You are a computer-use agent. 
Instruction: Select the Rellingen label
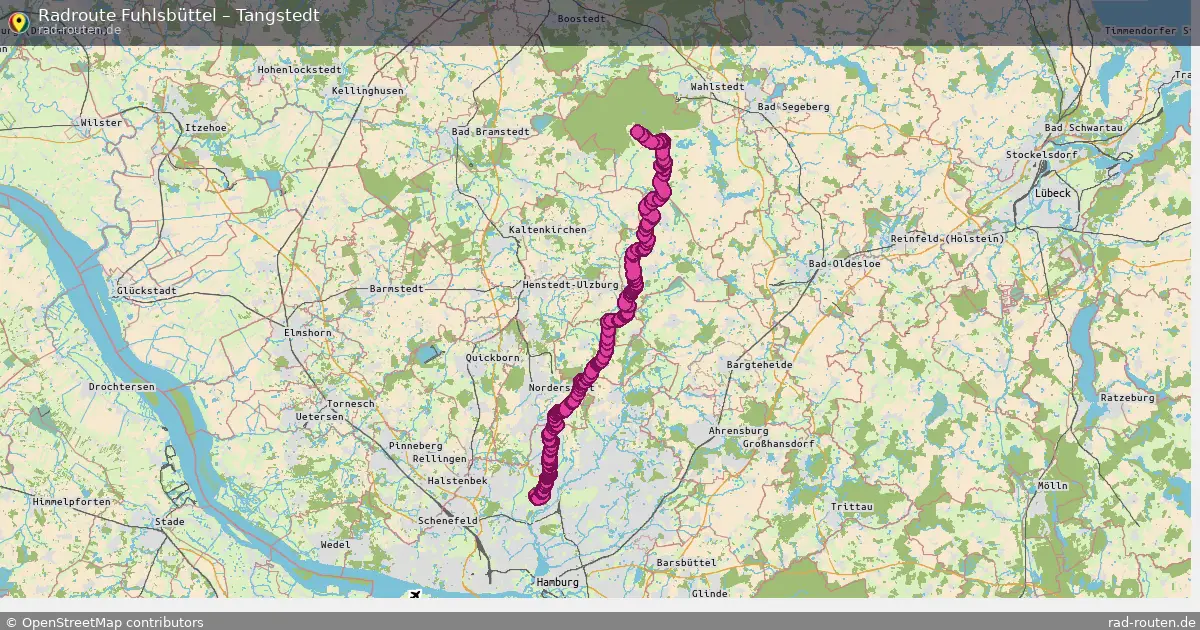[439, 459]
